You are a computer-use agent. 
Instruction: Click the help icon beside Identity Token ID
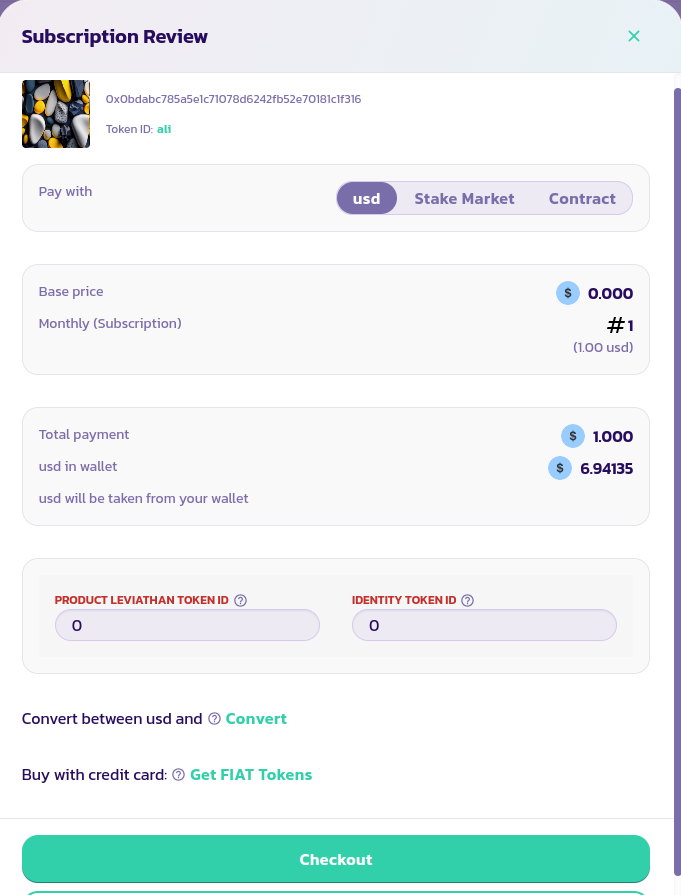(x=468, y=601)
